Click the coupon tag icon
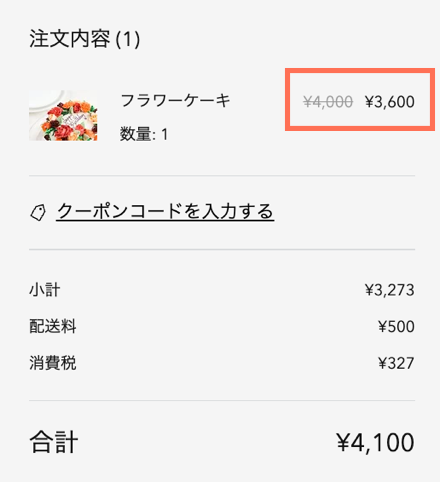Viewport: 440px width, 482px height. pyautogui.click(x=38, y=212)
